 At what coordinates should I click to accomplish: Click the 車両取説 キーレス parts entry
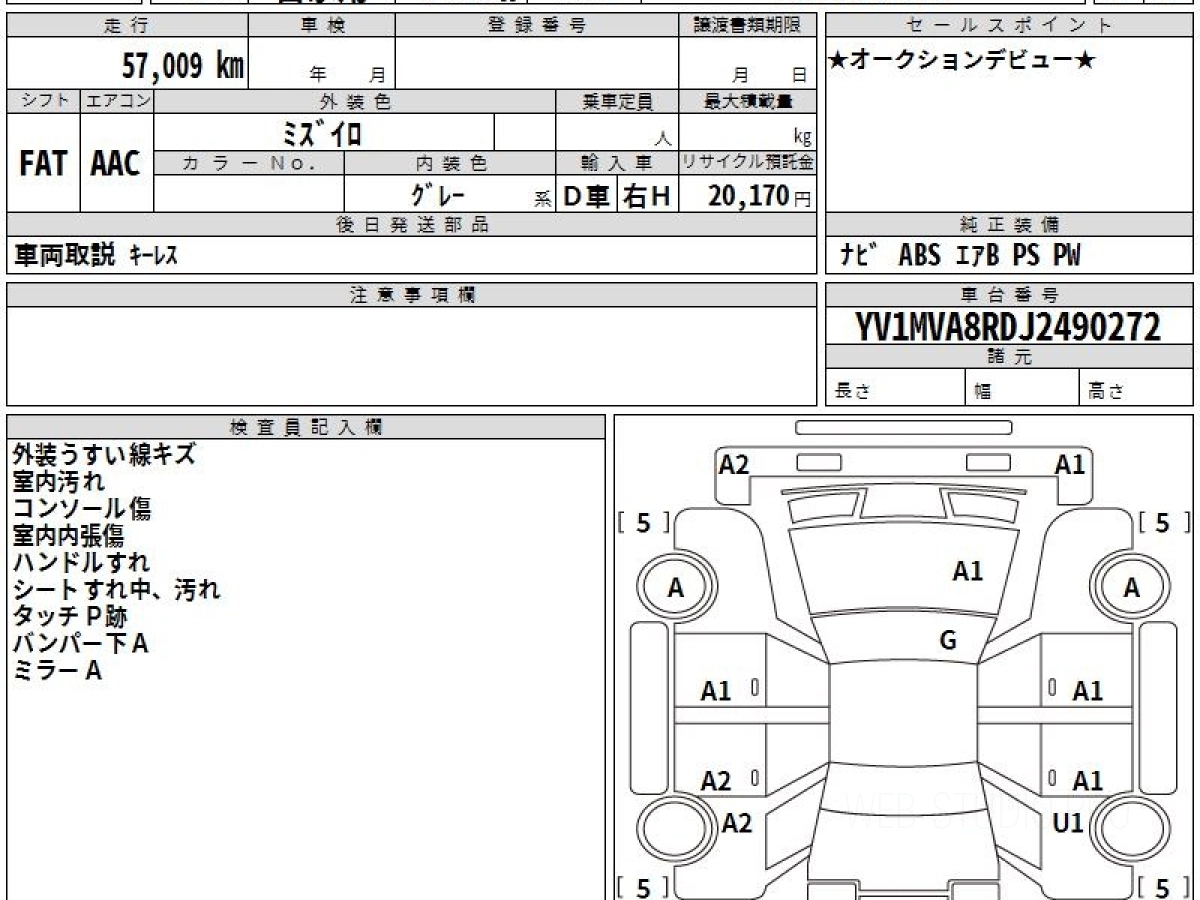click(x=95, y=256)
